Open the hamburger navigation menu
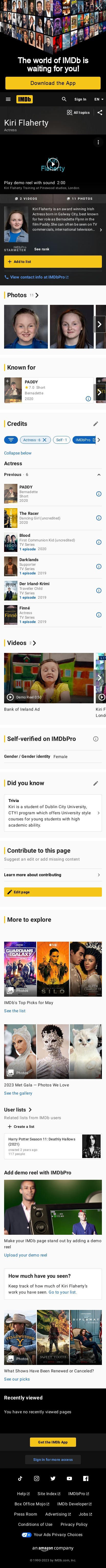Viewport: 106px width, 1568px height. coord(8,99)
